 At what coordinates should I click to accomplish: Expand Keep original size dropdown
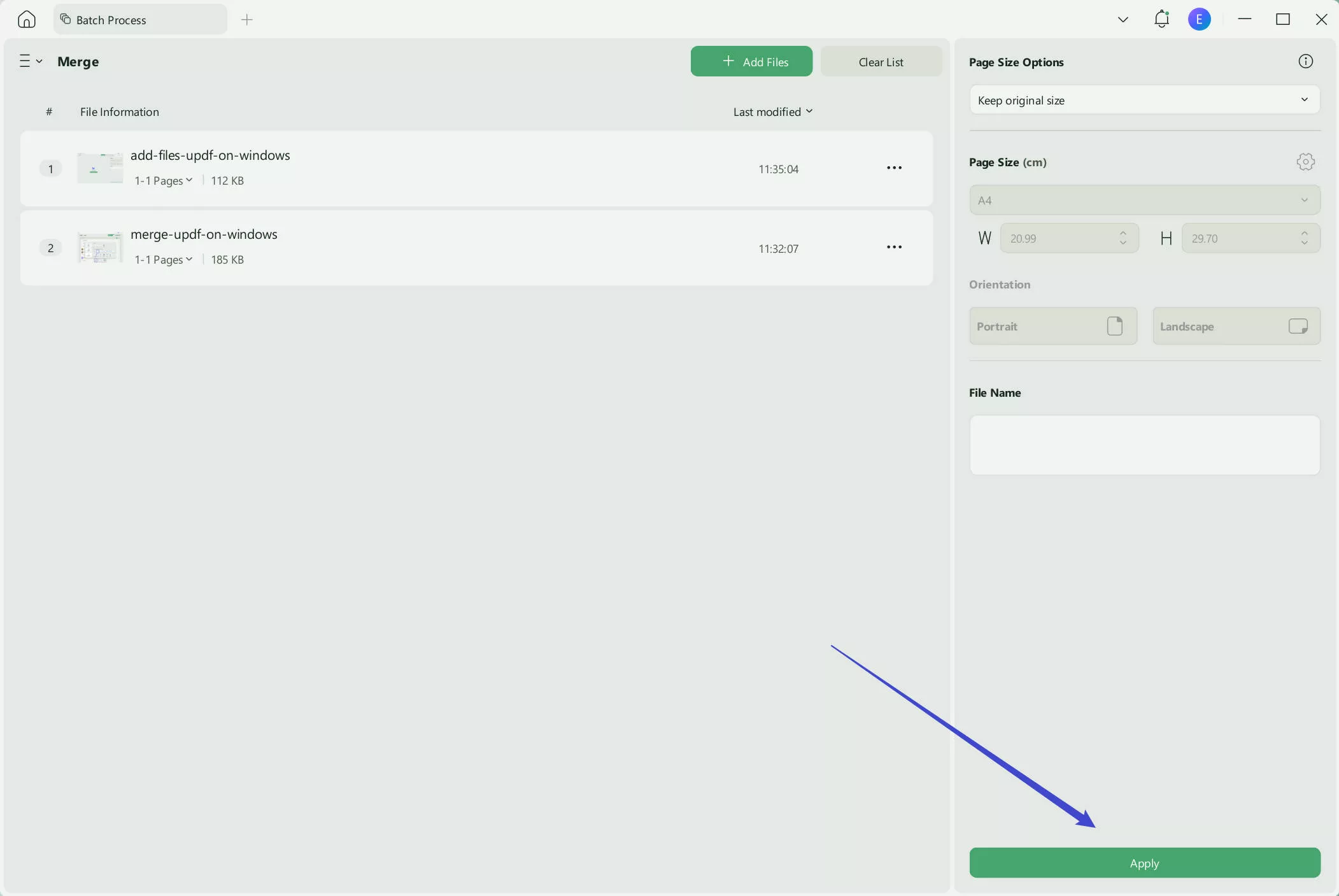pyautogui.click(x=1144, y=100)
